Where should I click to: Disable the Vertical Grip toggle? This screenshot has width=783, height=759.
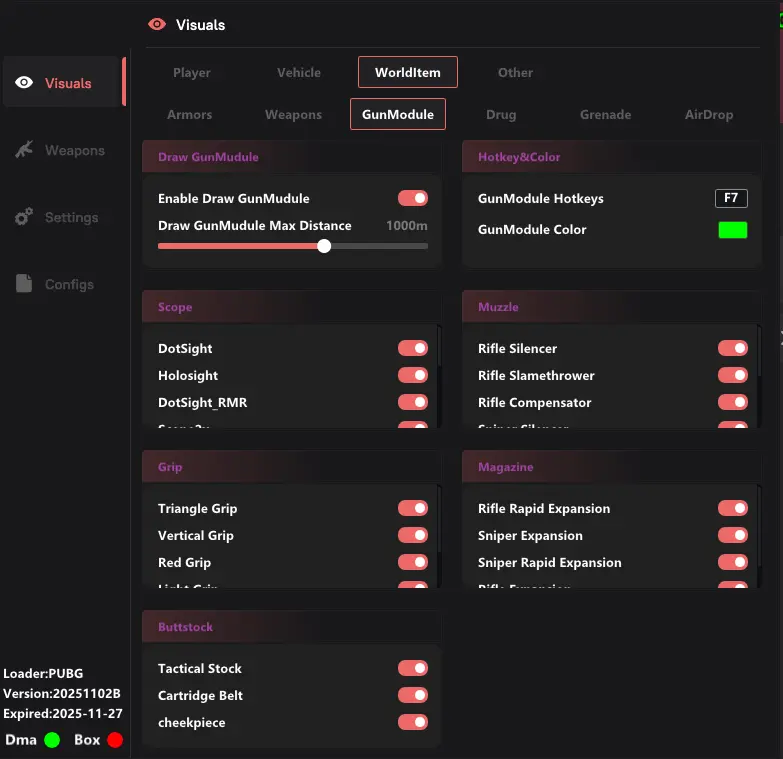click(413, 535)
